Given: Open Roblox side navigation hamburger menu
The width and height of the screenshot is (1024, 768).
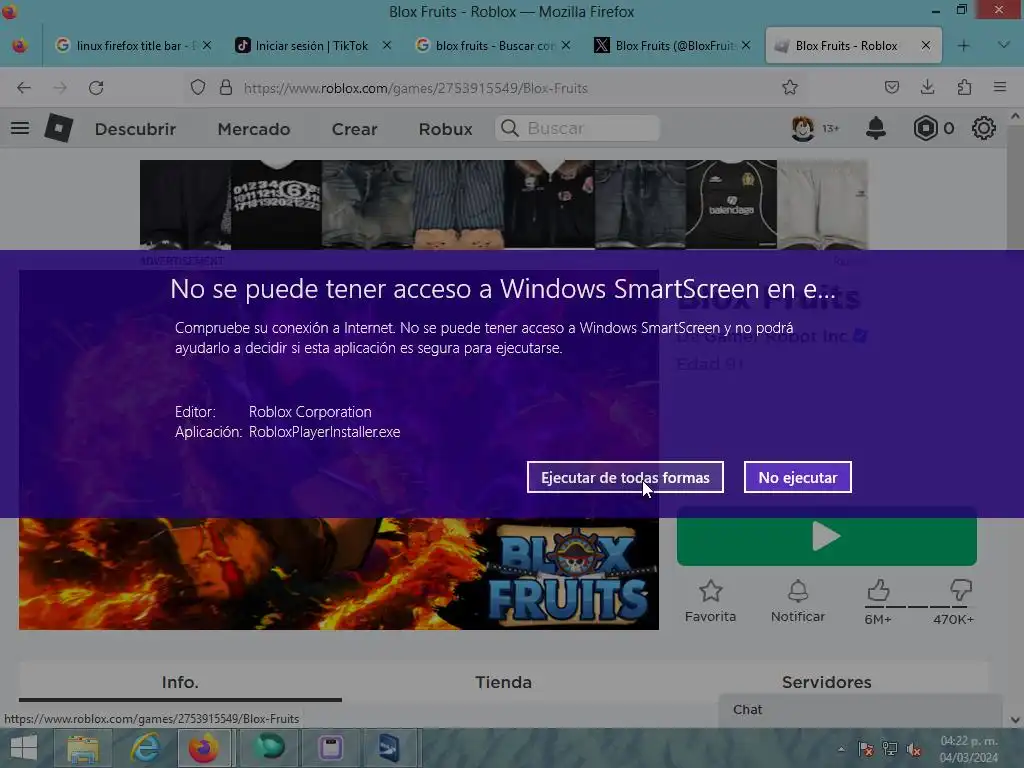Looking at the screenshot, I should 20,128.
